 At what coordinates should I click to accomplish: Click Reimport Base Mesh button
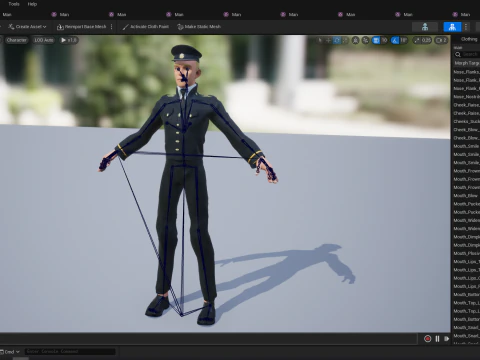[x=82, y=27]
